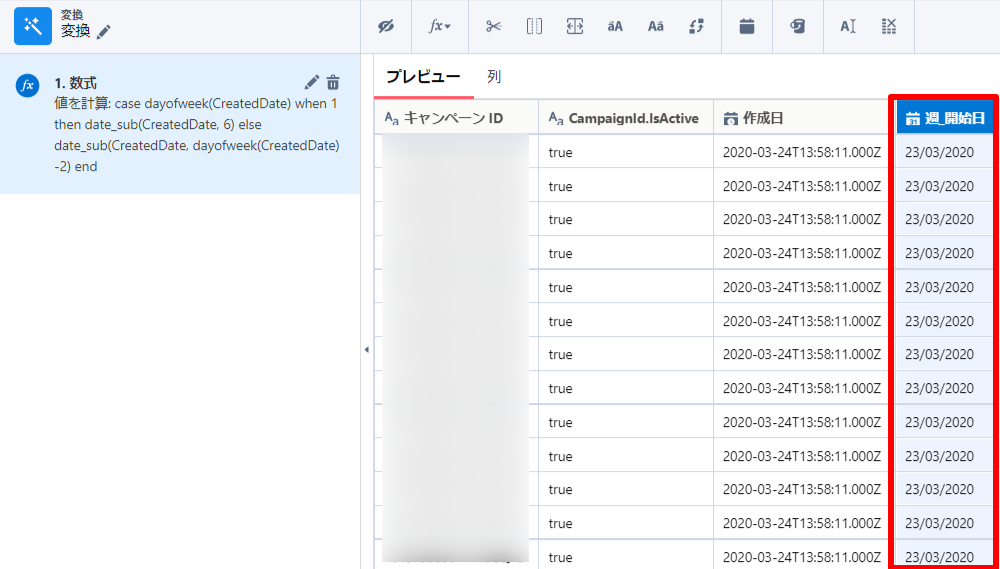The image size is (1000, 569).
Task: Click the bracket column toolbar icon
Action: (534, 27)
